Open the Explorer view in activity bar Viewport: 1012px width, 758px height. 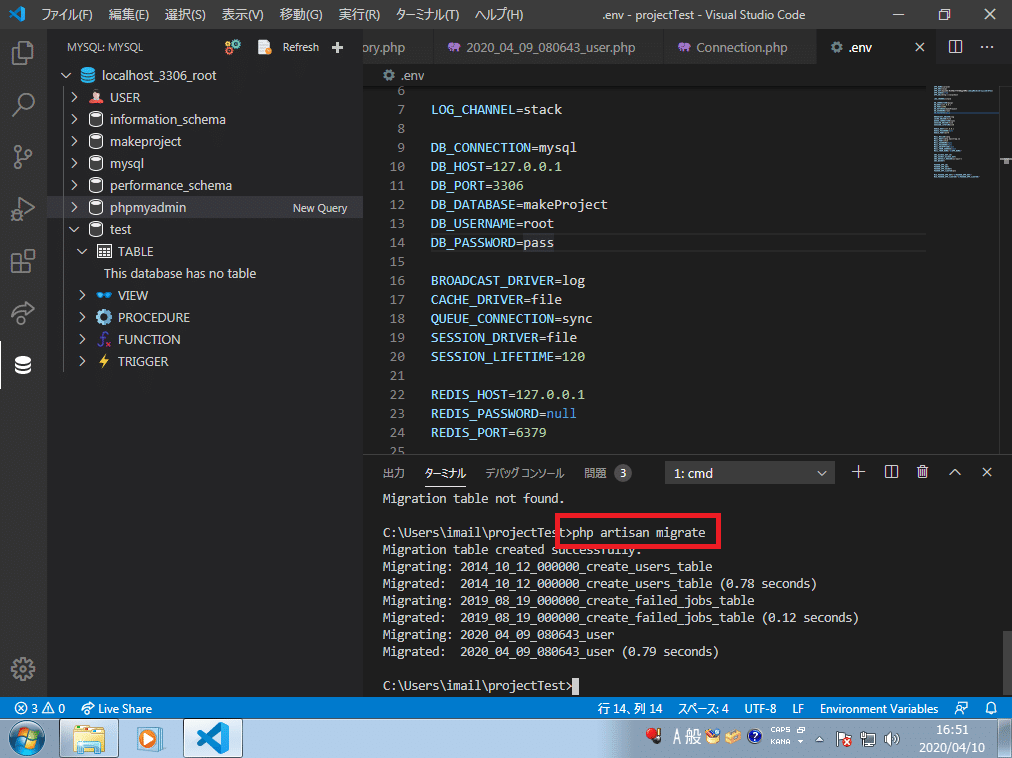[23, 53]
